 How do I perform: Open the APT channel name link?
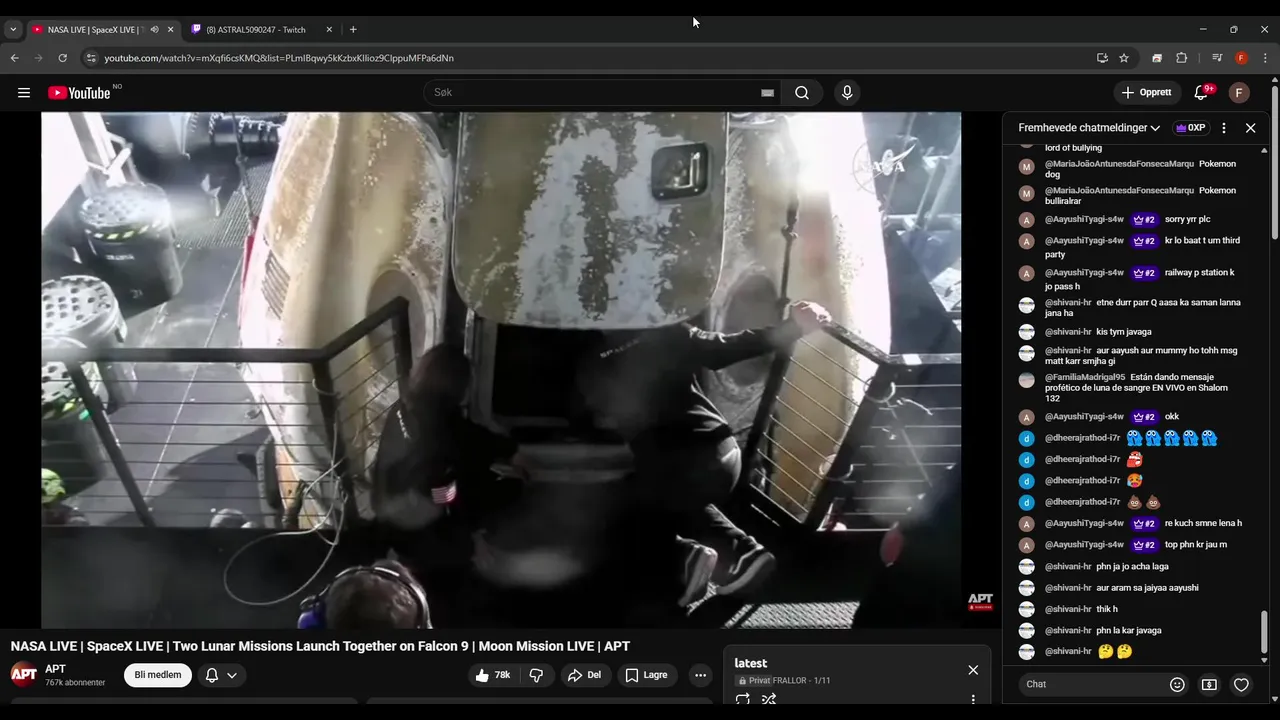(x=55, y=669)
